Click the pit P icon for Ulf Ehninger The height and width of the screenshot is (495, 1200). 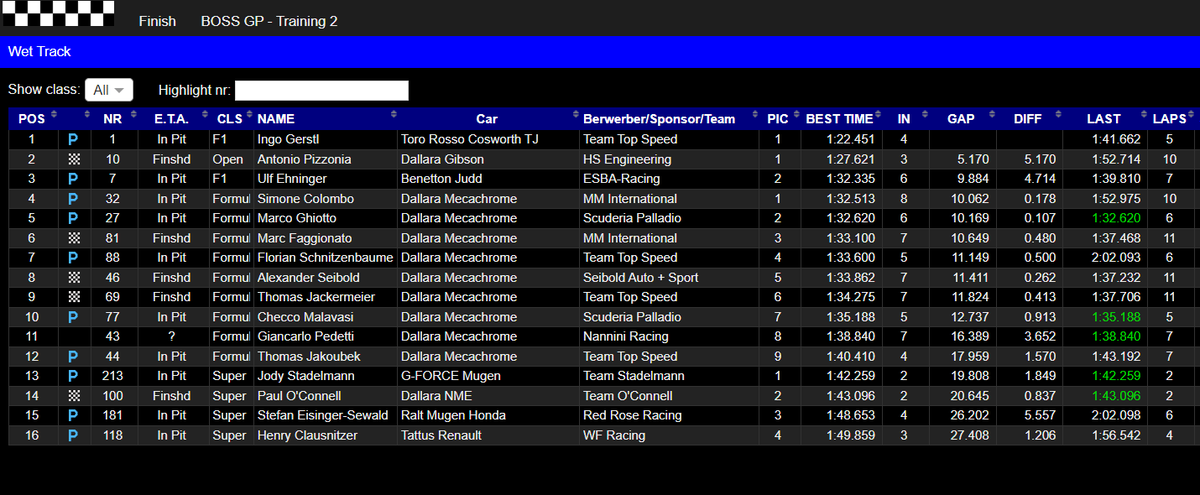[73, 179]
